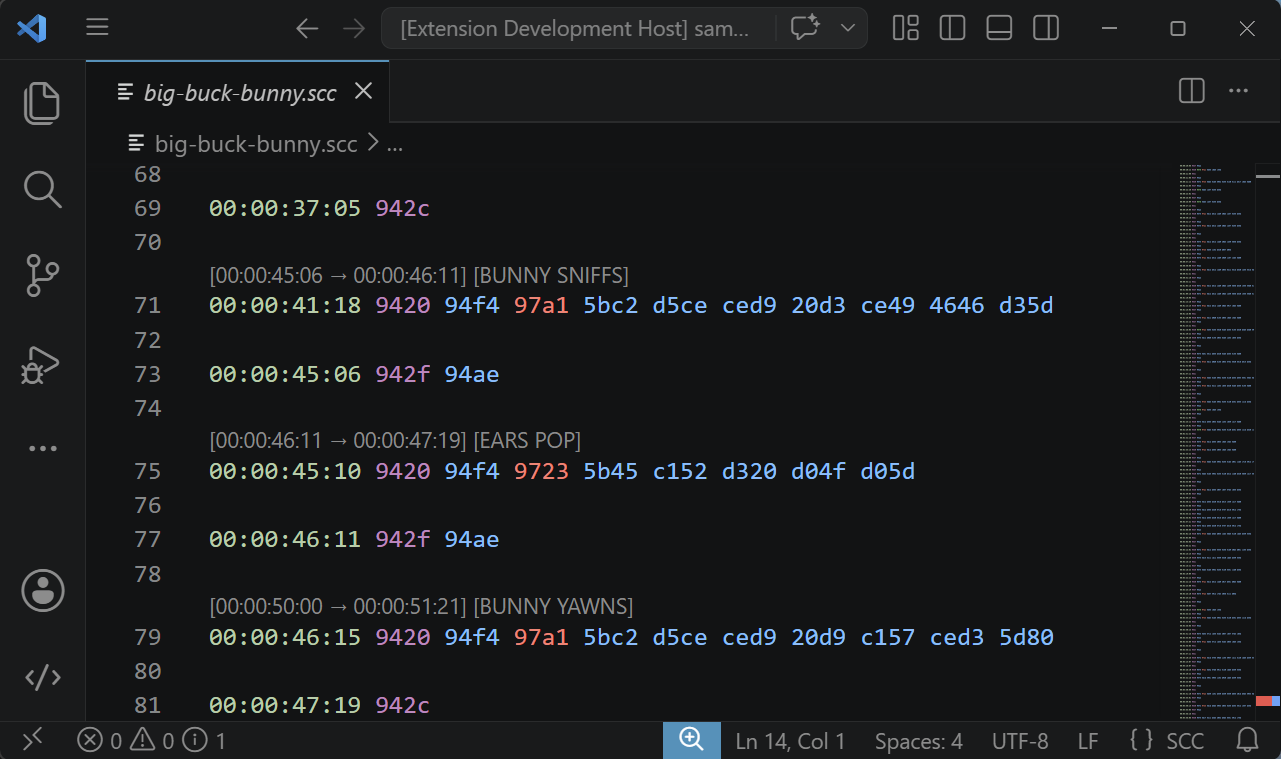Click timecode 00:00:46:11 on line 77
Viewport: 1281px width, 759px height.
pyautogui.click(x=285, y=540)
